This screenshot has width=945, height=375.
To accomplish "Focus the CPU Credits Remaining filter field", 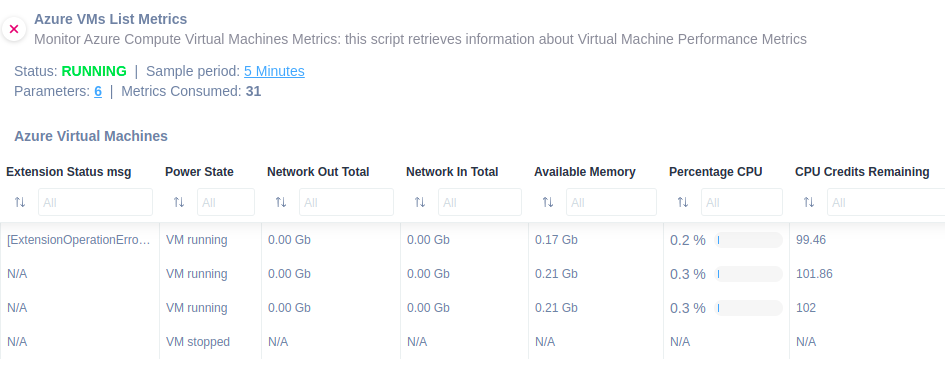I will point(886,202).
